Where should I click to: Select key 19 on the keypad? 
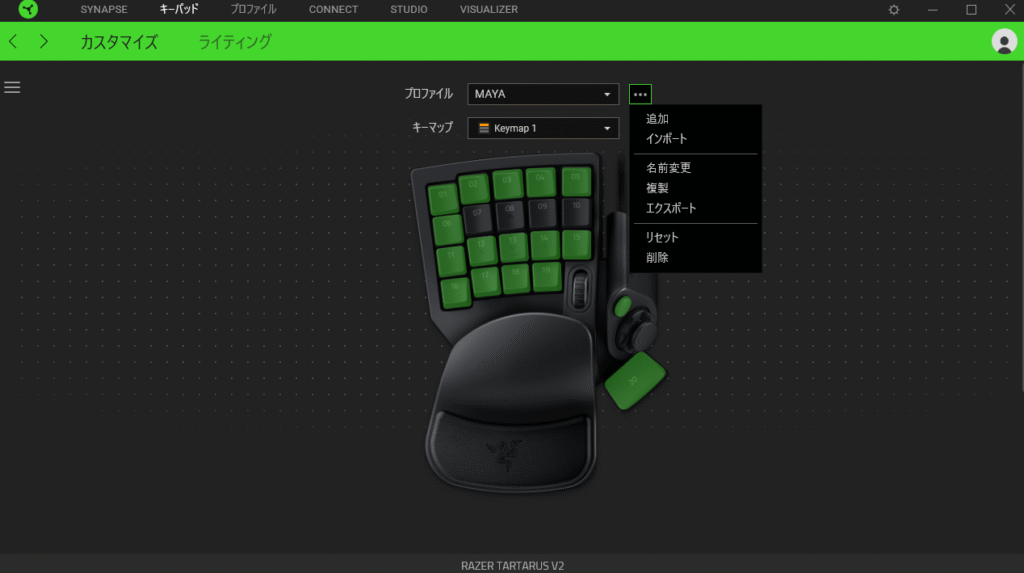click(x=547, y=275)
